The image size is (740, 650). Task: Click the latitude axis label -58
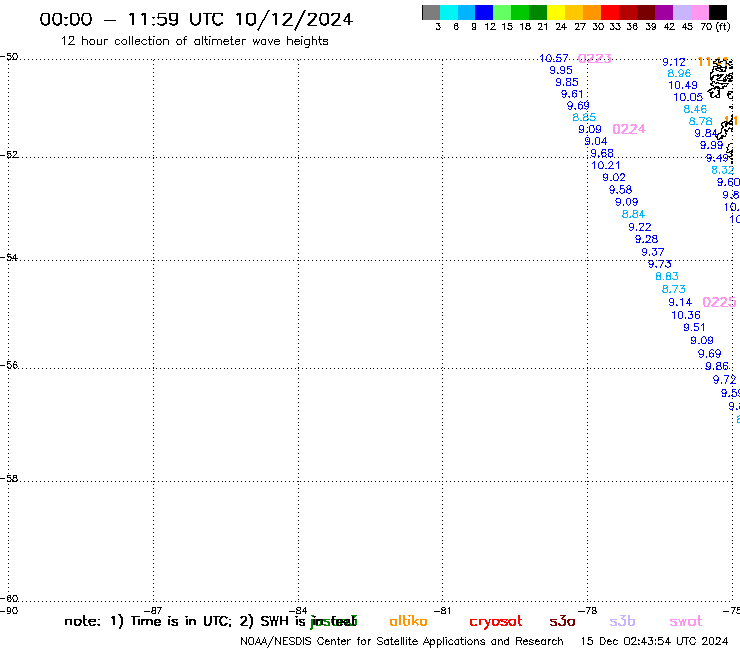9,478
